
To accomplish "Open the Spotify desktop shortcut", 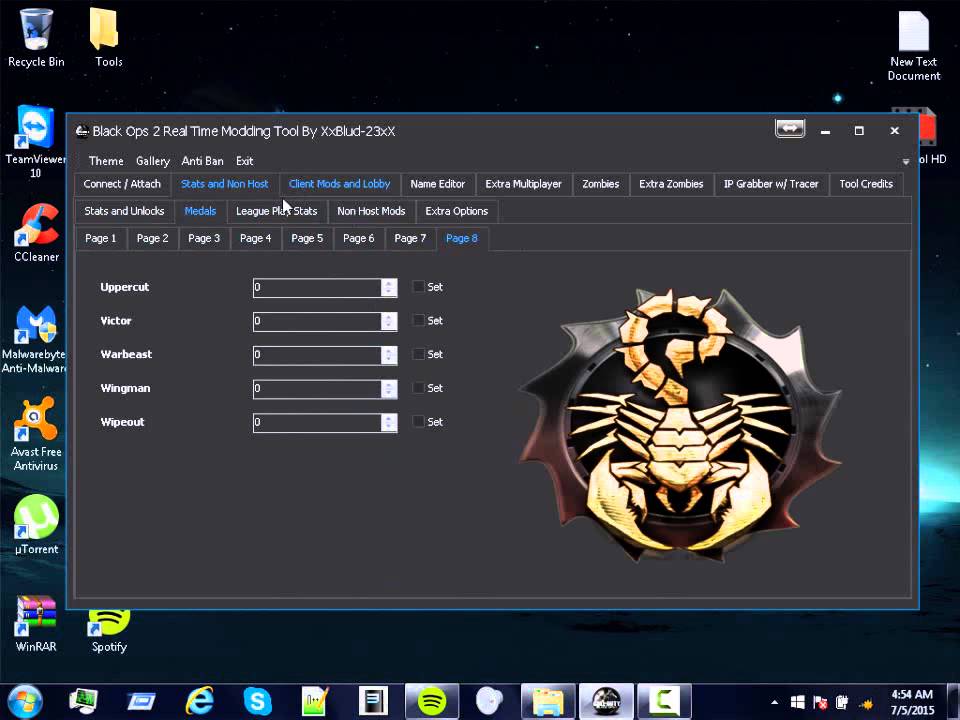I will pyautogui.click(x=109, y=631).
